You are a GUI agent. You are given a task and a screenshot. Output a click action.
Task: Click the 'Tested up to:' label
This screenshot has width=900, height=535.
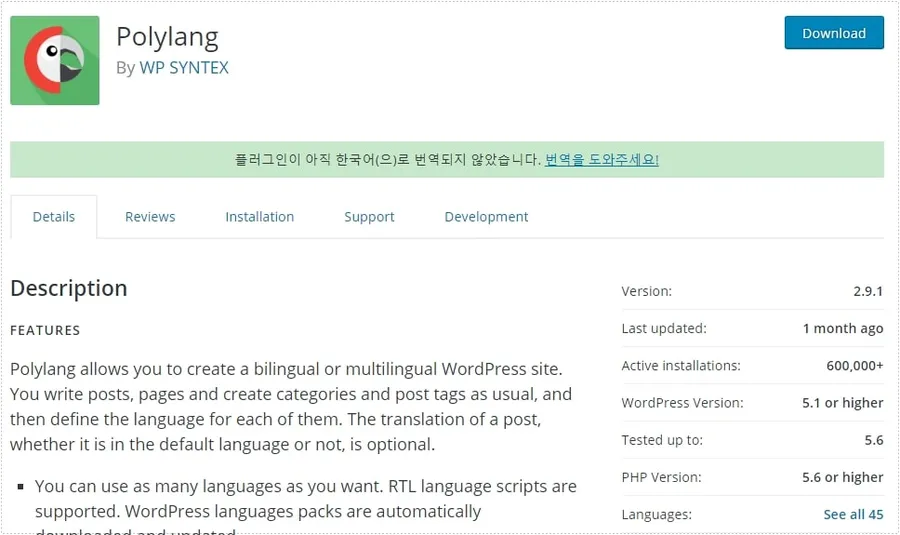coord(662,440)
